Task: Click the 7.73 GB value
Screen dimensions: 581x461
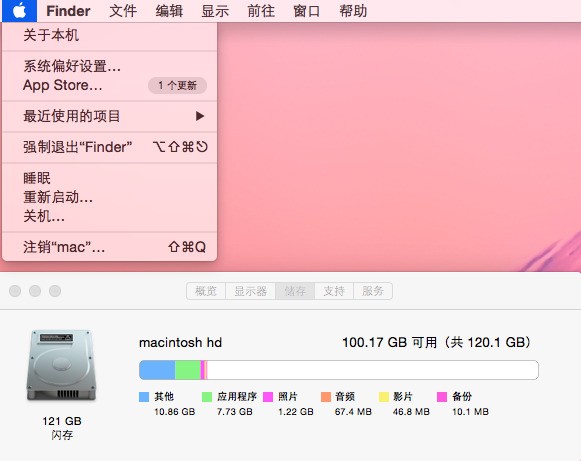Action: pos(235,412)
